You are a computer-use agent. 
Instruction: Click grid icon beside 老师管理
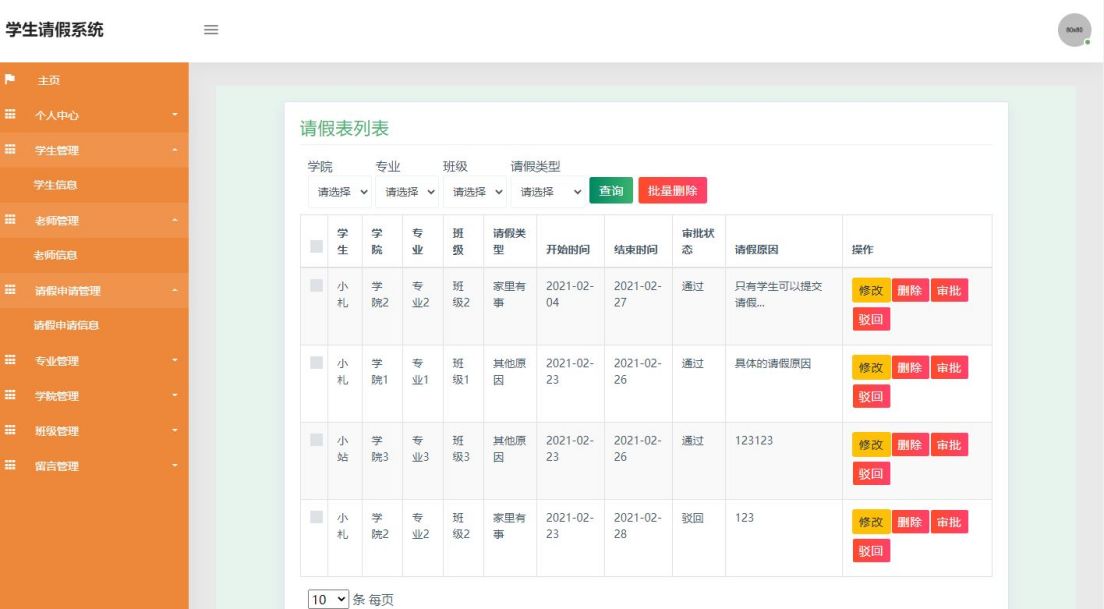10,220
